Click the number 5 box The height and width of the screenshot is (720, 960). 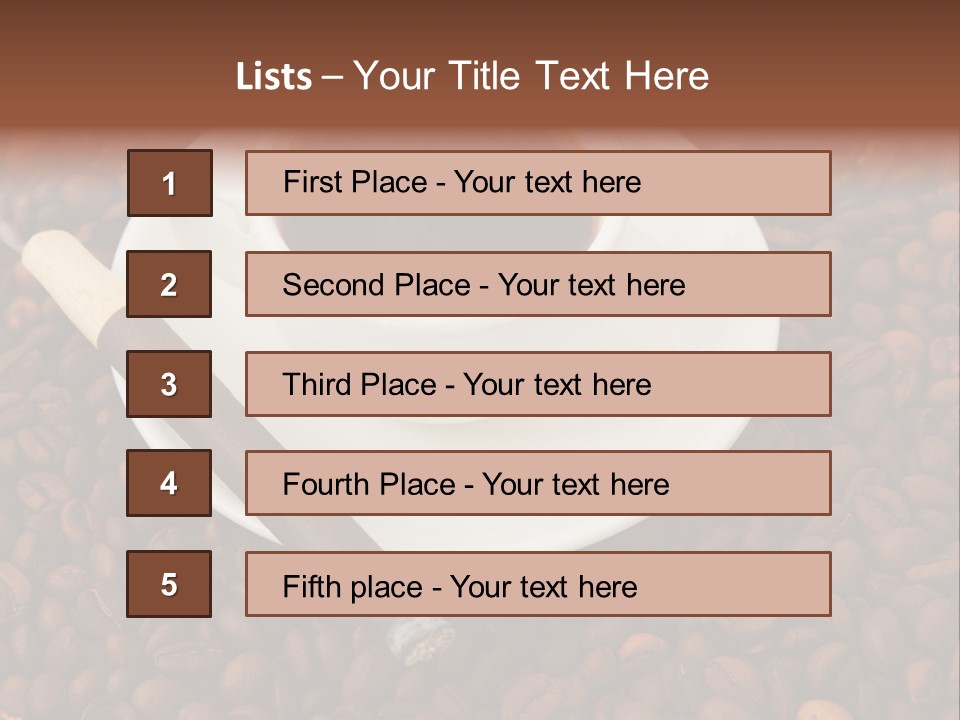[x=169, y=584]
